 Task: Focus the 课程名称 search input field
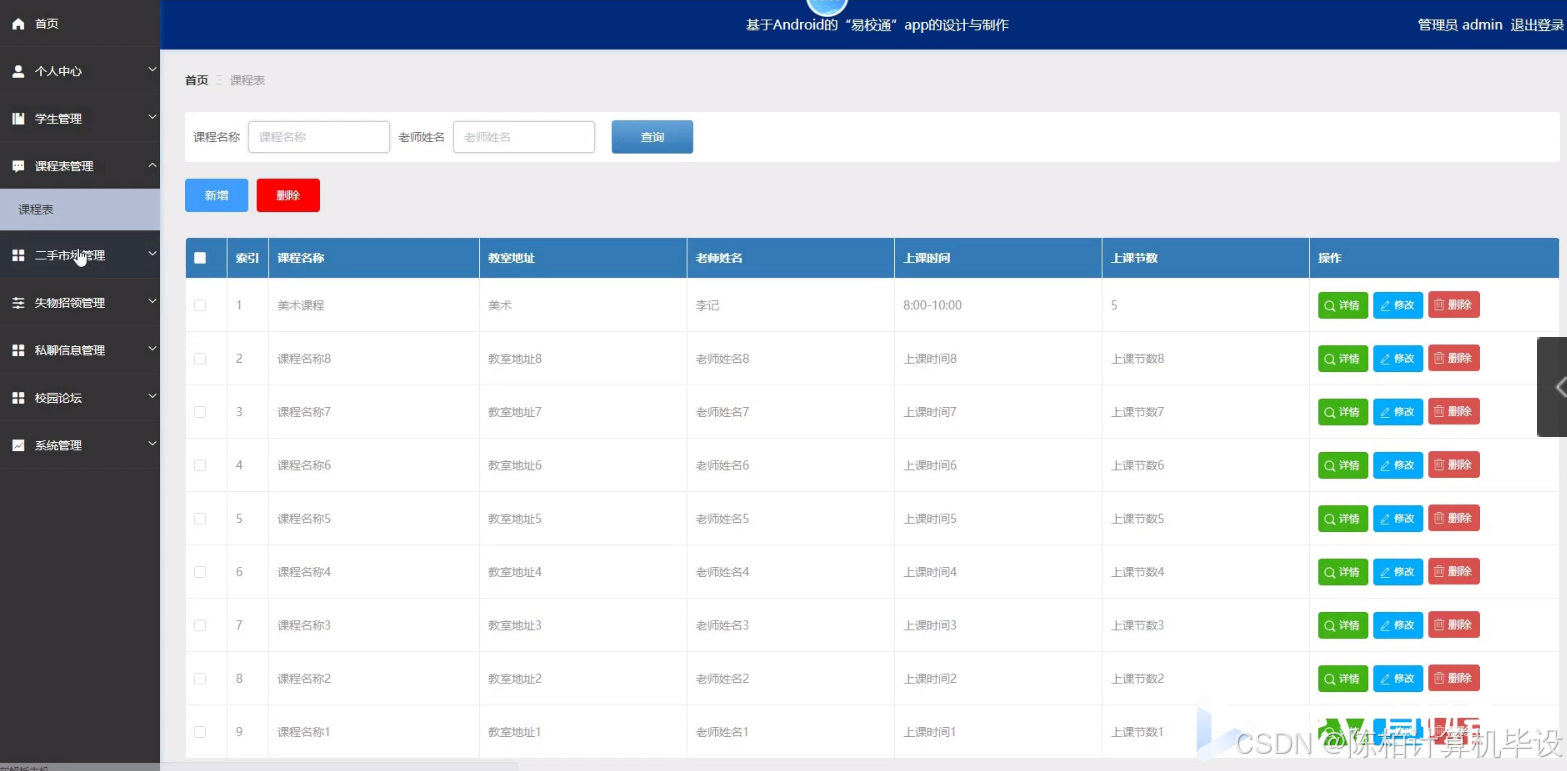[x=319, y=137]
